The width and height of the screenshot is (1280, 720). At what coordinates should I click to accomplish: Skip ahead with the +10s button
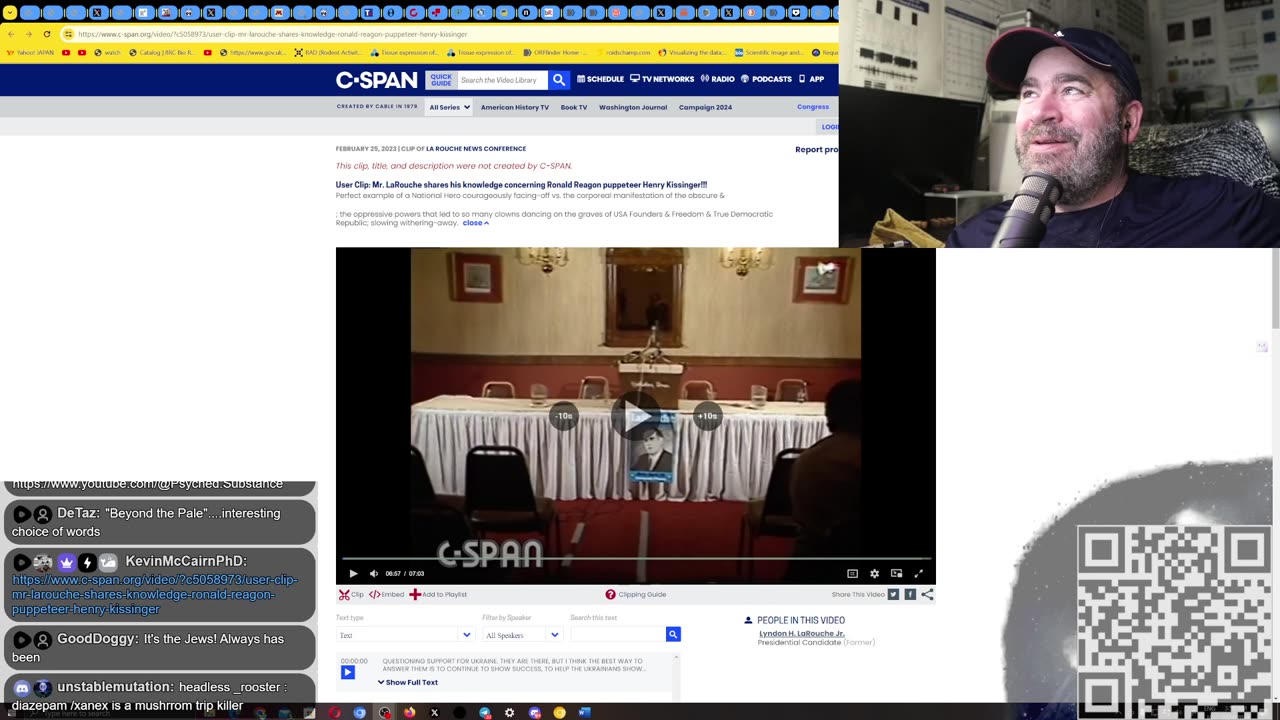click(707, 416)
